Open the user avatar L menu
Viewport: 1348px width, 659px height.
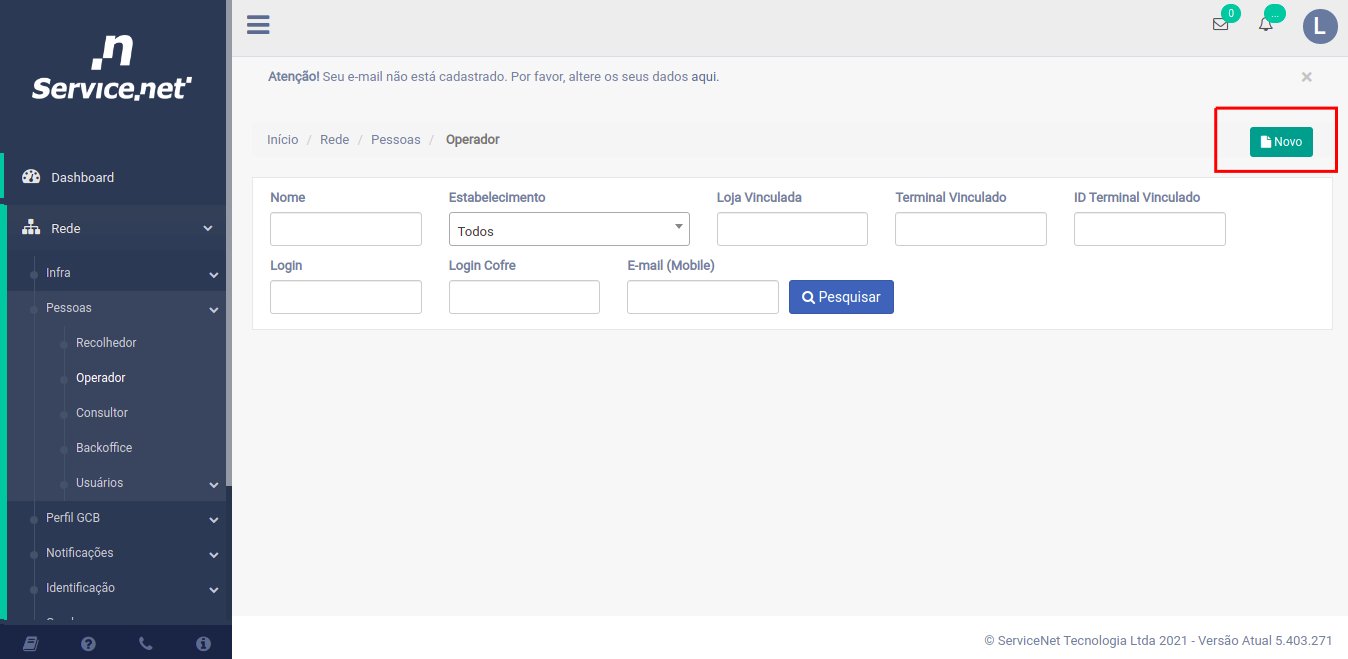pos(1319,26)
